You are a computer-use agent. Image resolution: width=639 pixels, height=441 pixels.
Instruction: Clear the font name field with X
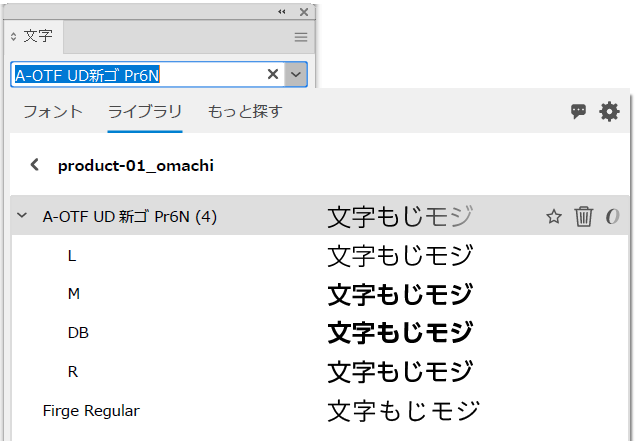coord(273,74)
